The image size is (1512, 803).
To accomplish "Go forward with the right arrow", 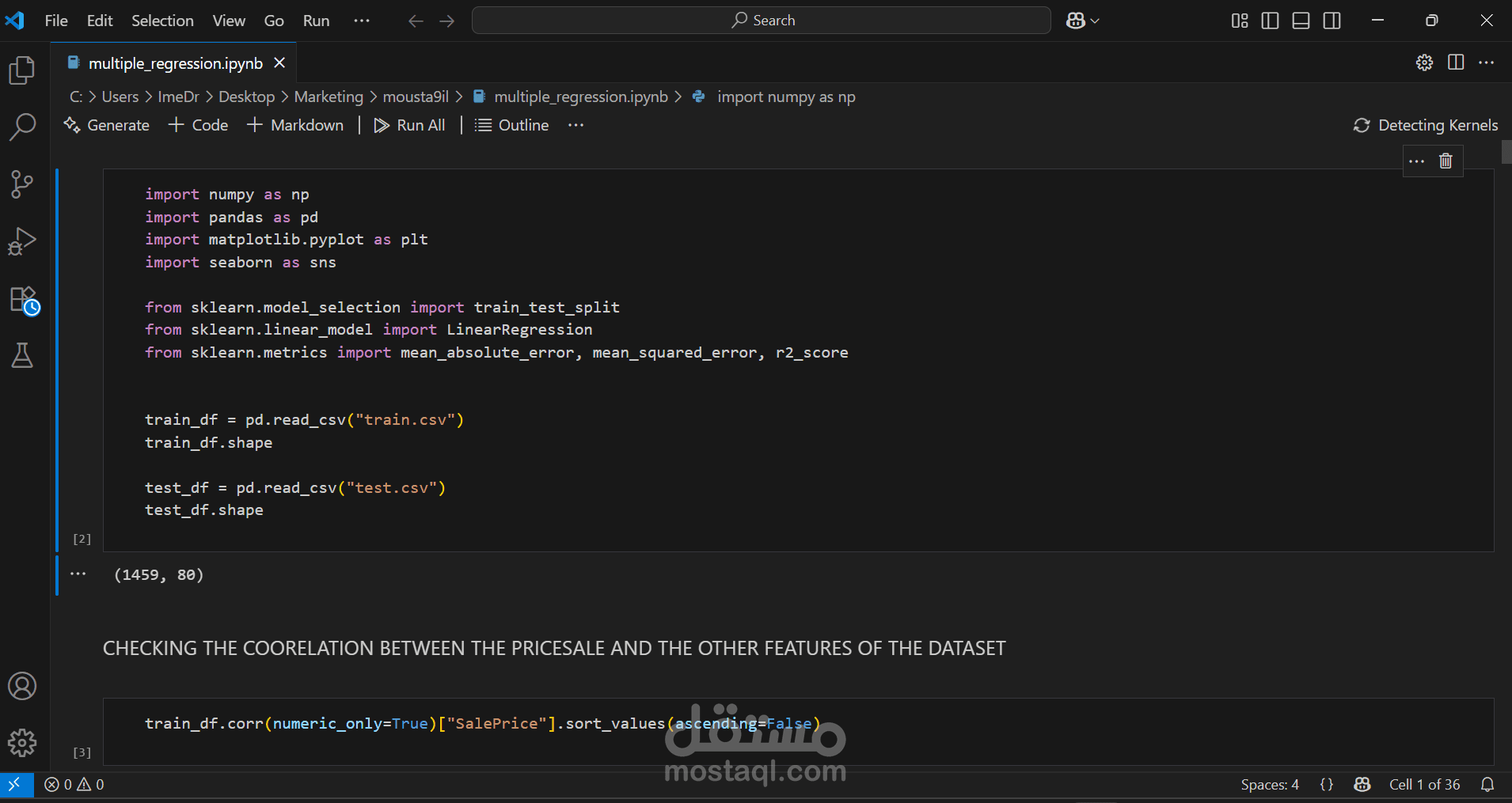I will coord(447,21).
